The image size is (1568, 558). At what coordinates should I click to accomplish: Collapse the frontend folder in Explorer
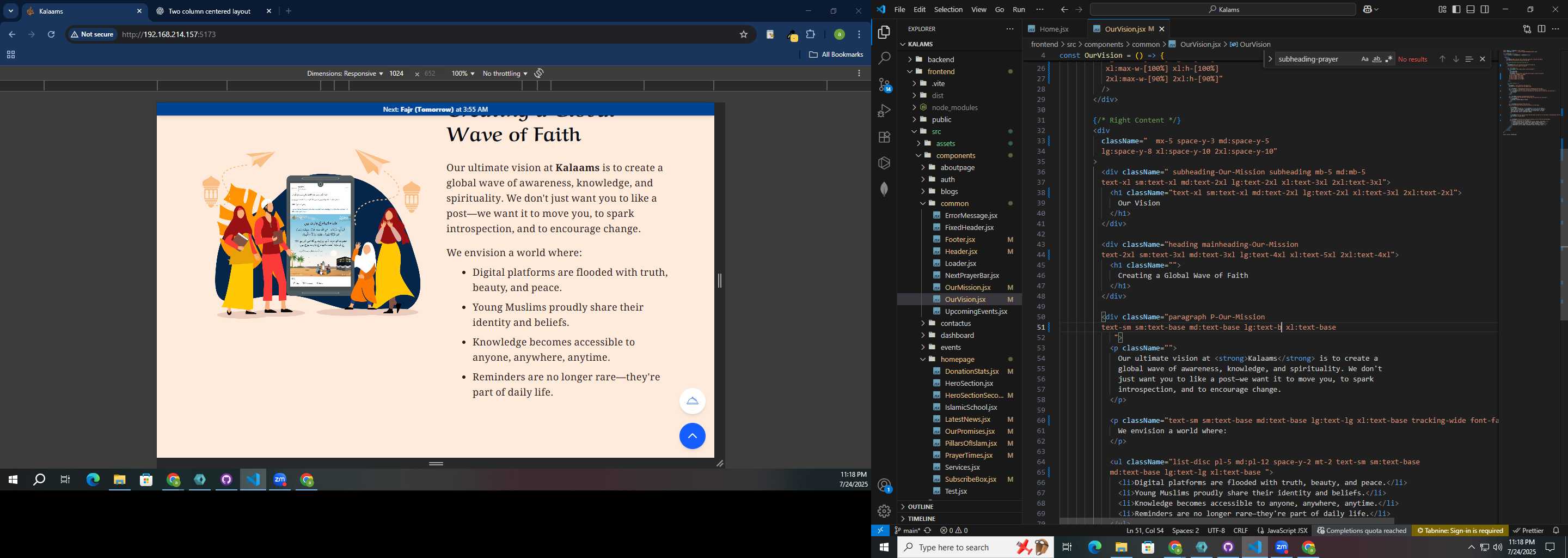[940, 71]
